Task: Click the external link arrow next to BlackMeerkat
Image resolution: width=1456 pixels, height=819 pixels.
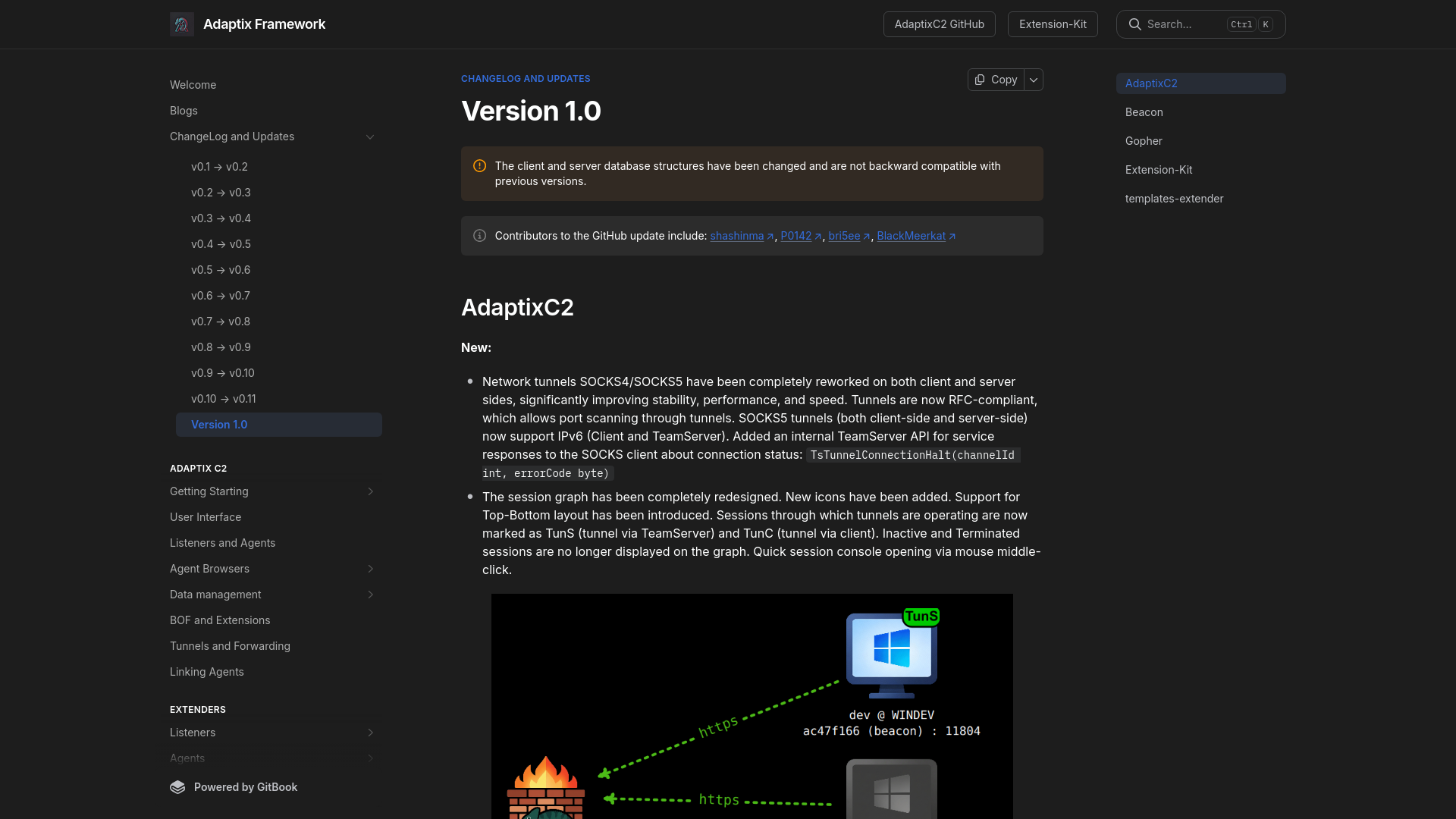Action: [x=952, y=236]
